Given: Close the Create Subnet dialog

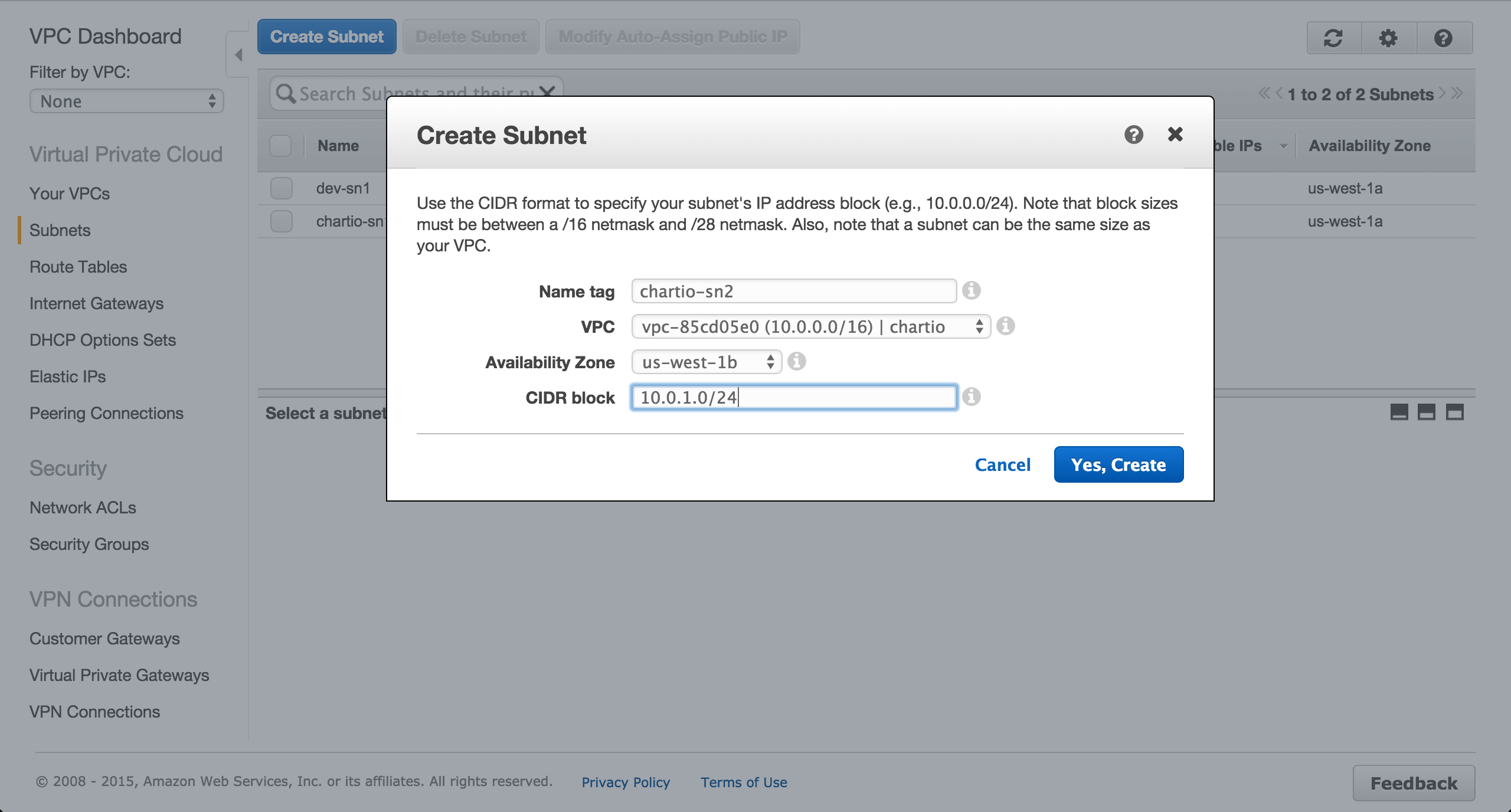Looking at the screenshot, I should [x=1175, y=135].
